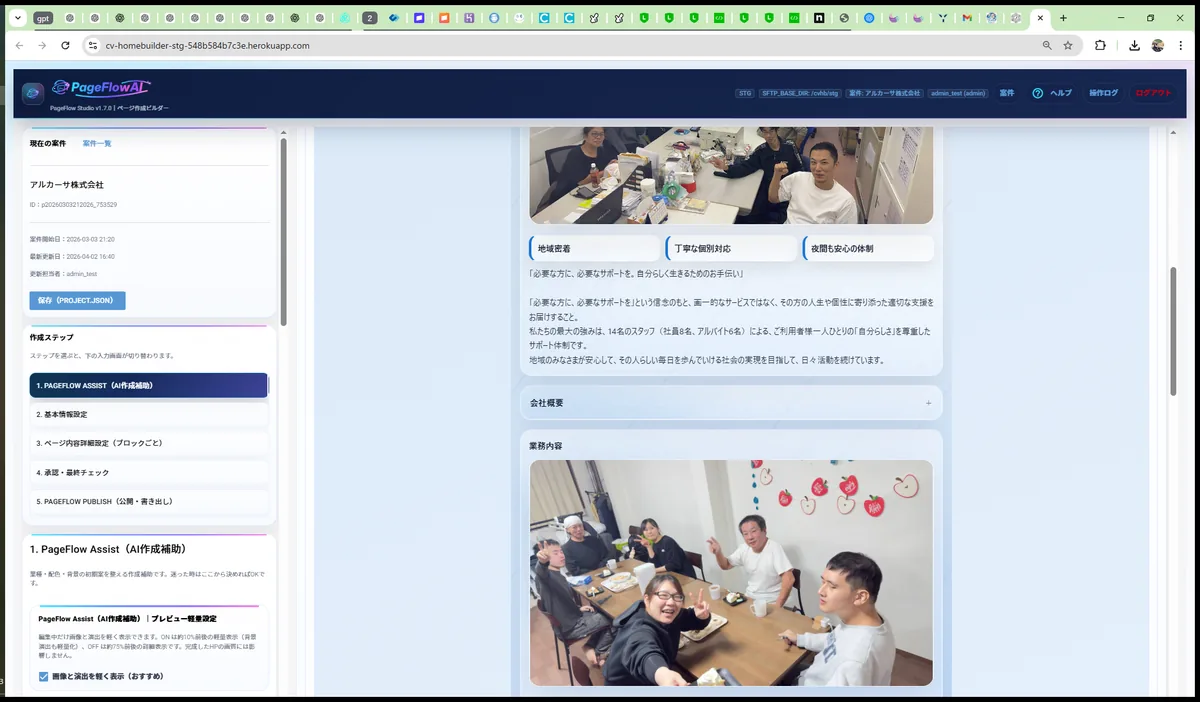Add a new browser tab
Screen dimensions: 1200x702
tap(1063, 18)
